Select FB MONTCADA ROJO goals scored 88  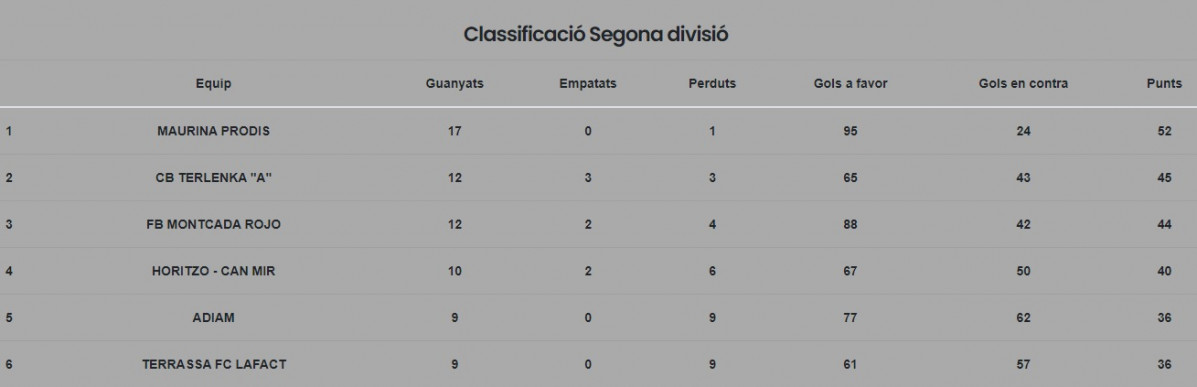pyautogui.click(x=850, y=224)
